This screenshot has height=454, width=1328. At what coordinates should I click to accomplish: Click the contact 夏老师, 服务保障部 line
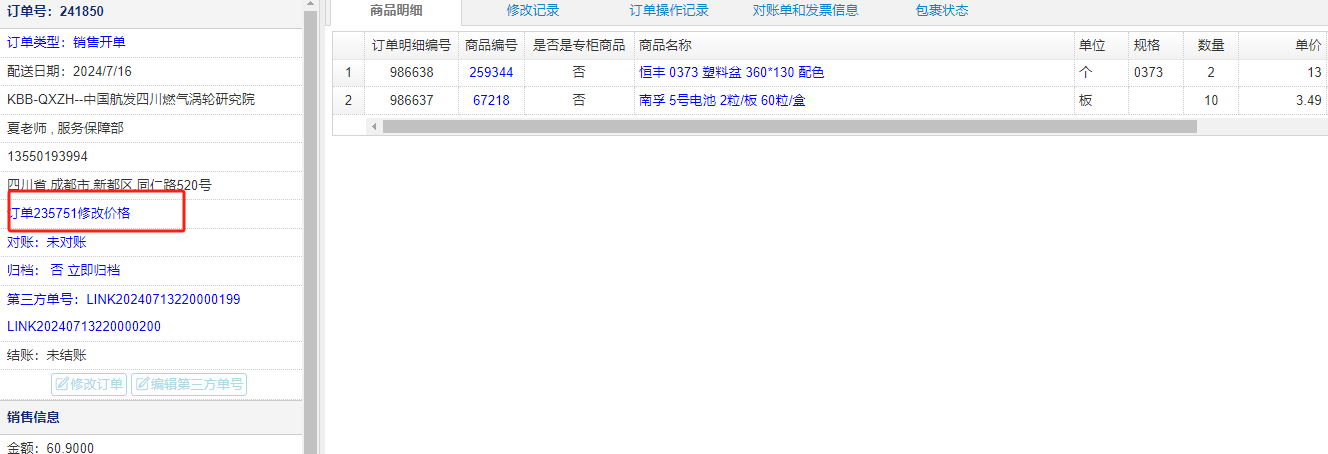coord(65,128)
